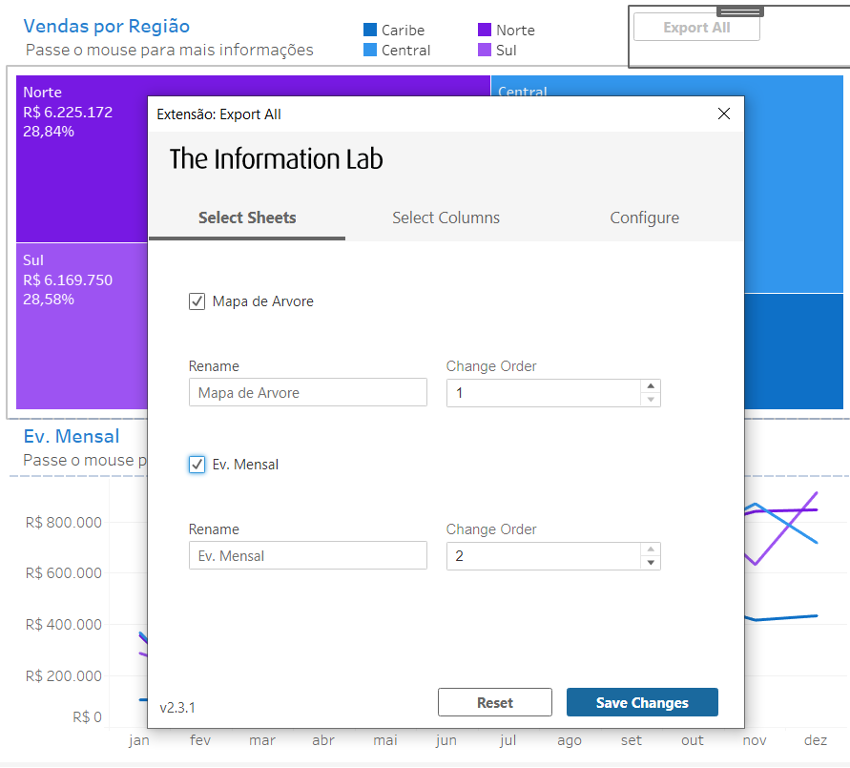This screenshot has width=850, height=768.
Task: Toggle the Ev. Mensal sheet checkbox
Action: point(197,464)
